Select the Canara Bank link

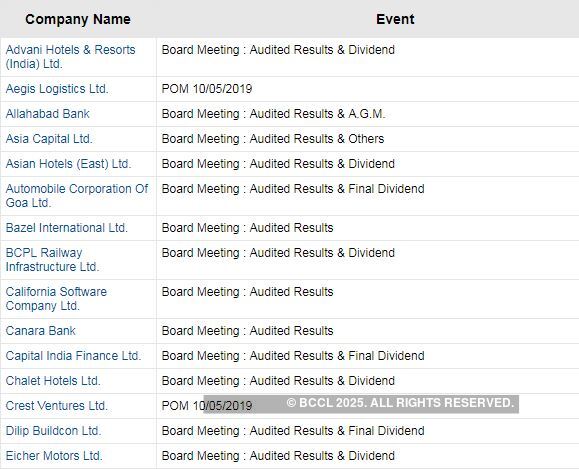tap(41, 331)
